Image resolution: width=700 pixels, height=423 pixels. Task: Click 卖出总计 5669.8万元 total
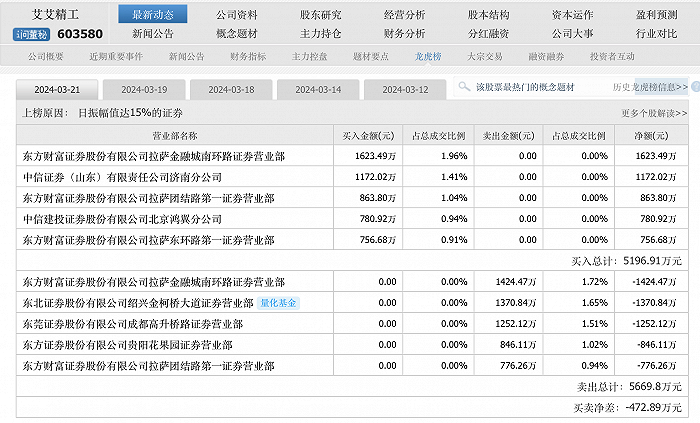click(629, 387)
